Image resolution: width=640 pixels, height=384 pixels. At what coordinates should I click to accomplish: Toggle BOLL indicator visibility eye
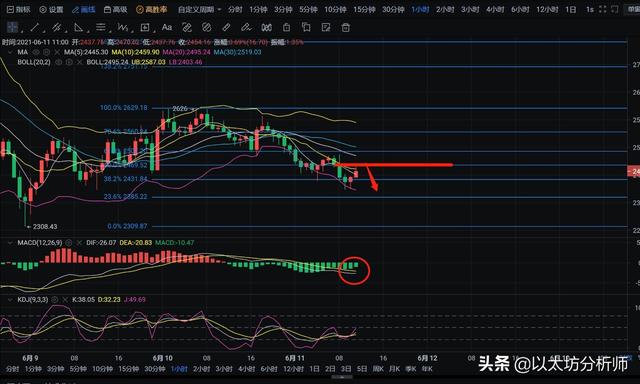(58, 62)
